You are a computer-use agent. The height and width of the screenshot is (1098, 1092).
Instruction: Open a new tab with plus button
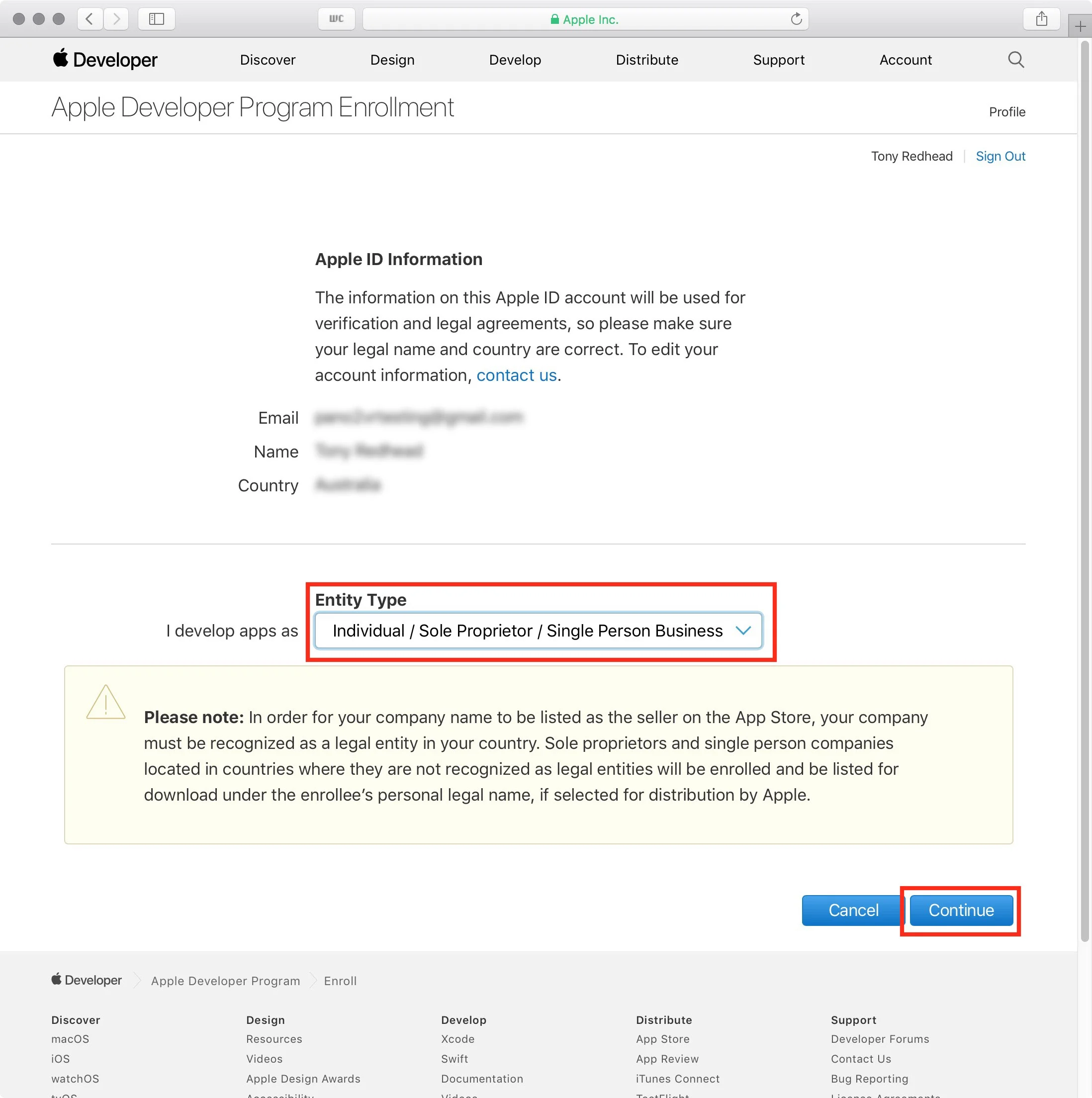[x=1080, y=26]
